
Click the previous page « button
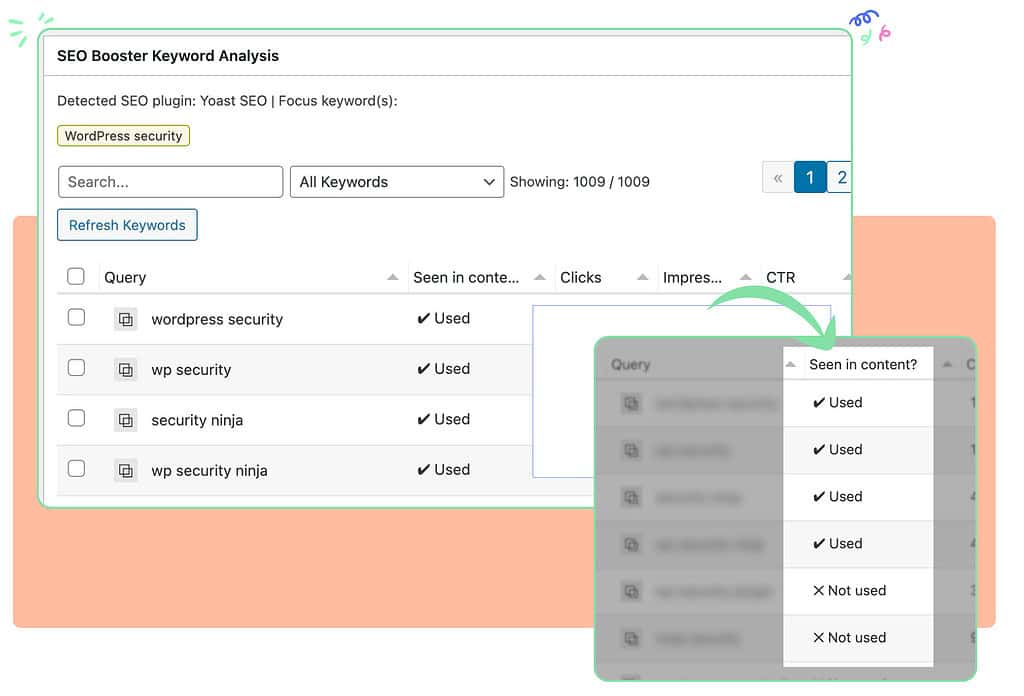[777, 178]
